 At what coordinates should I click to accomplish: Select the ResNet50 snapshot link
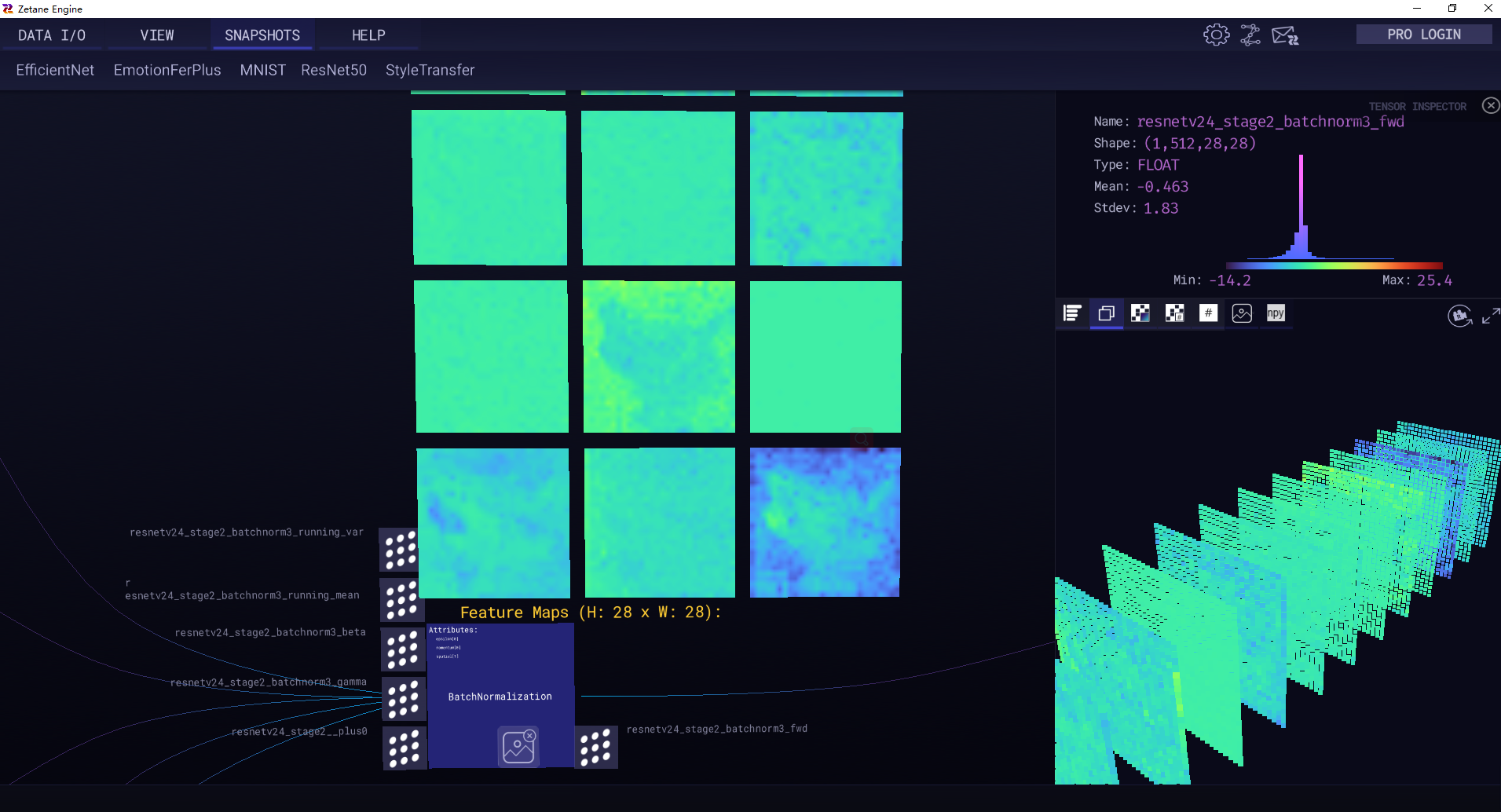[333, 70]
